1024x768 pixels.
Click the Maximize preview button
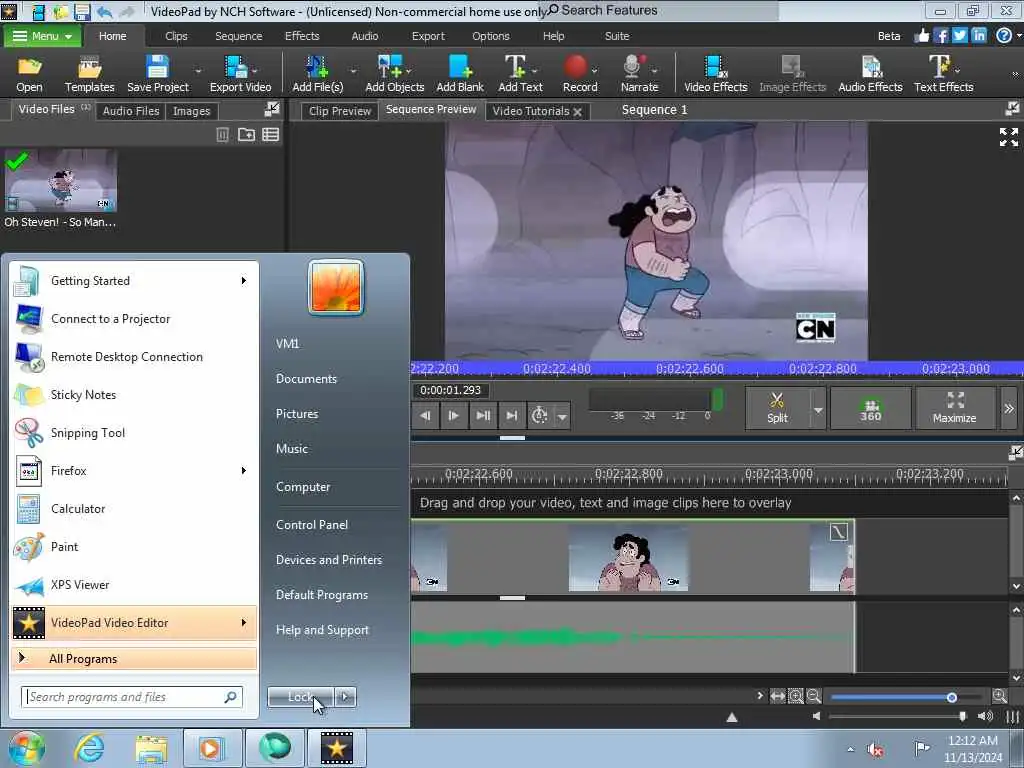pos(954,408)
